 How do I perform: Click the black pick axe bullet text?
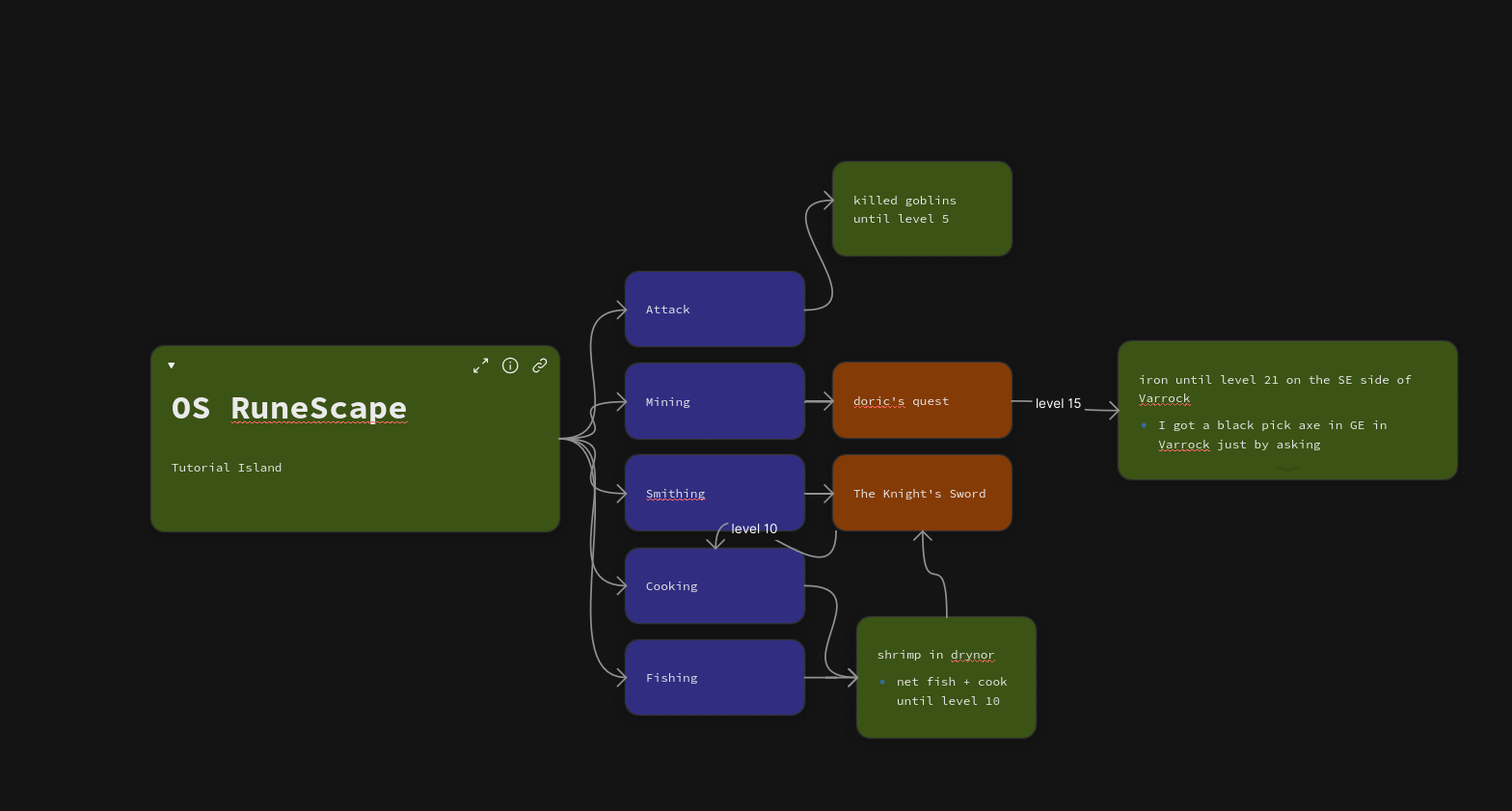(x=1273, y=435)
